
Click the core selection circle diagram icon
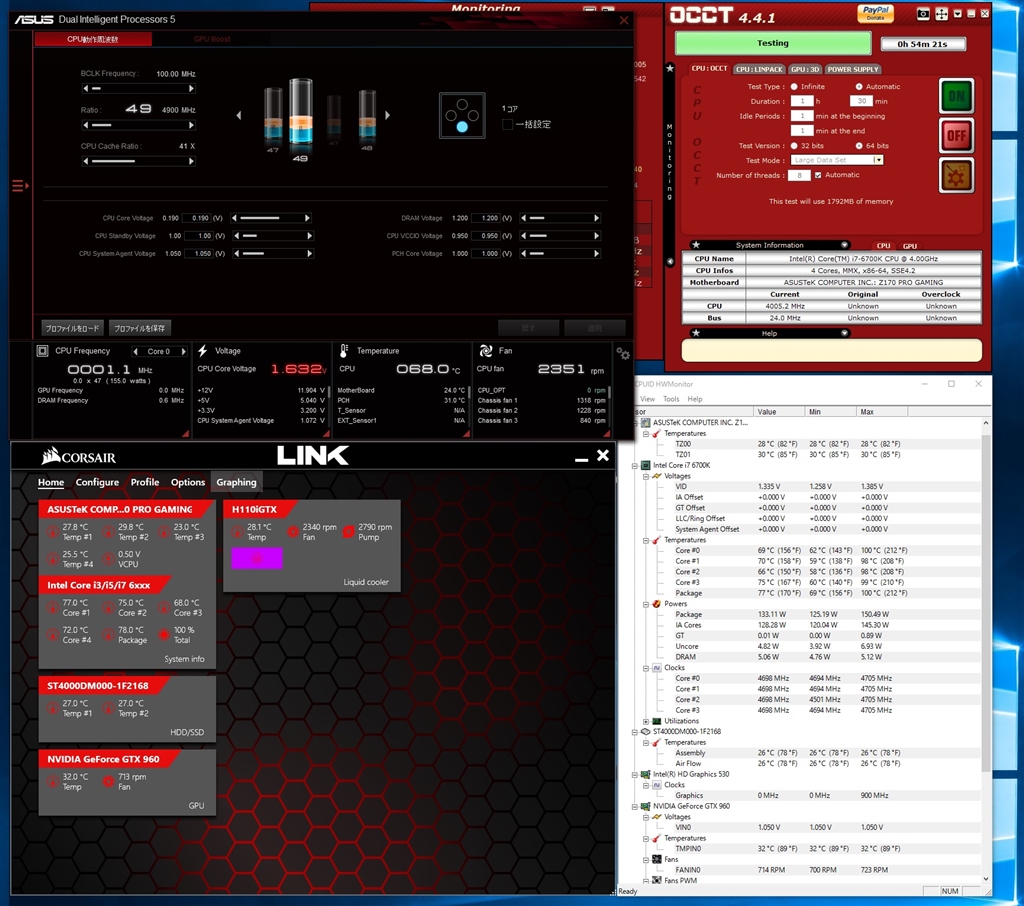462,116
